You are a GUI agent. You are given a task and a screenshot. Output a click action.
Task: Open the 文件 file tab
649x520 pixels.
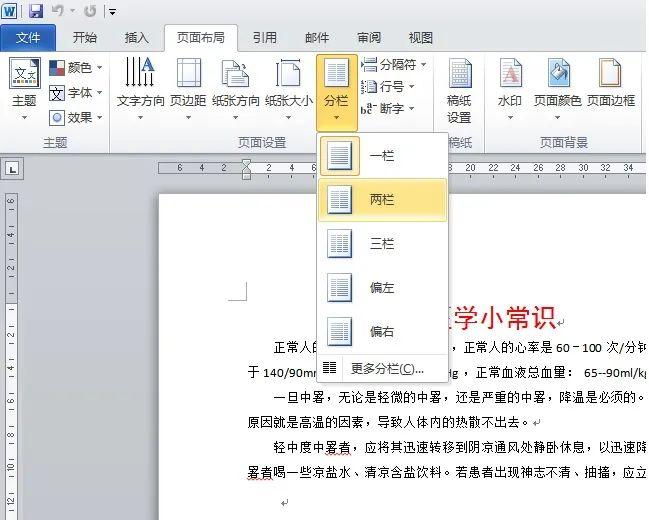(29, 38)
